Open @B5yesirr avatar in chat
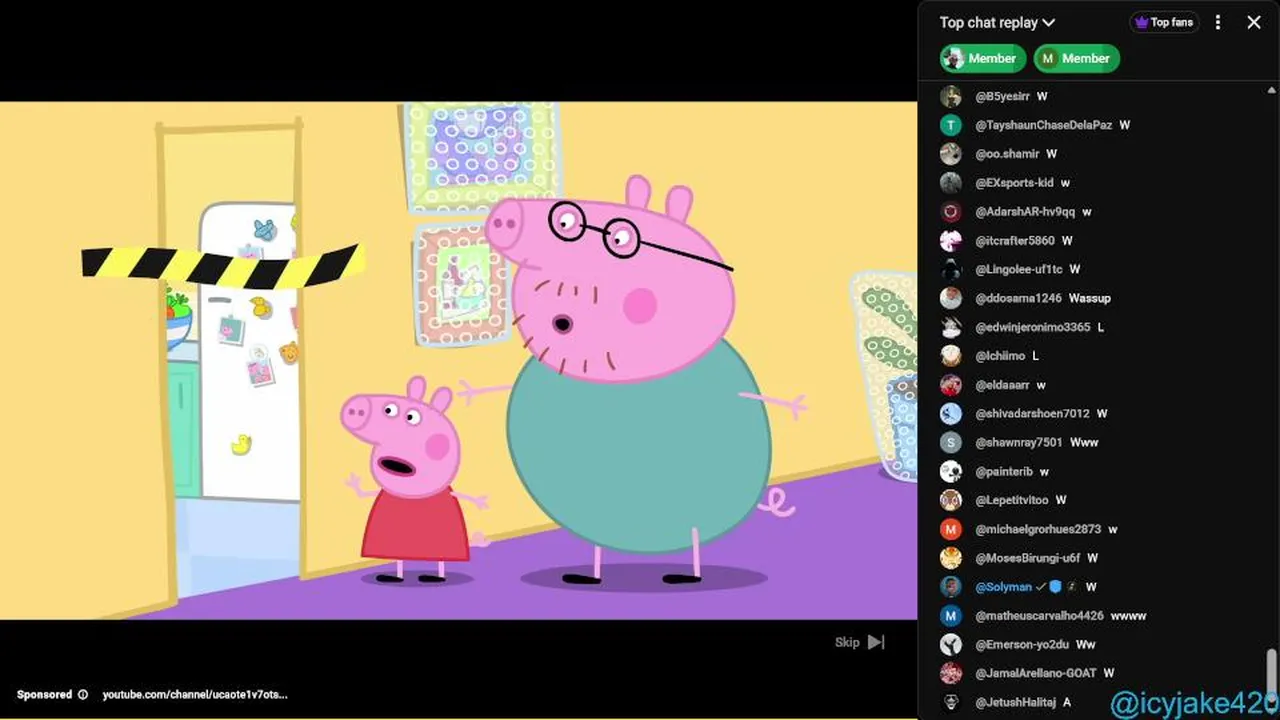 pos(951,96)
